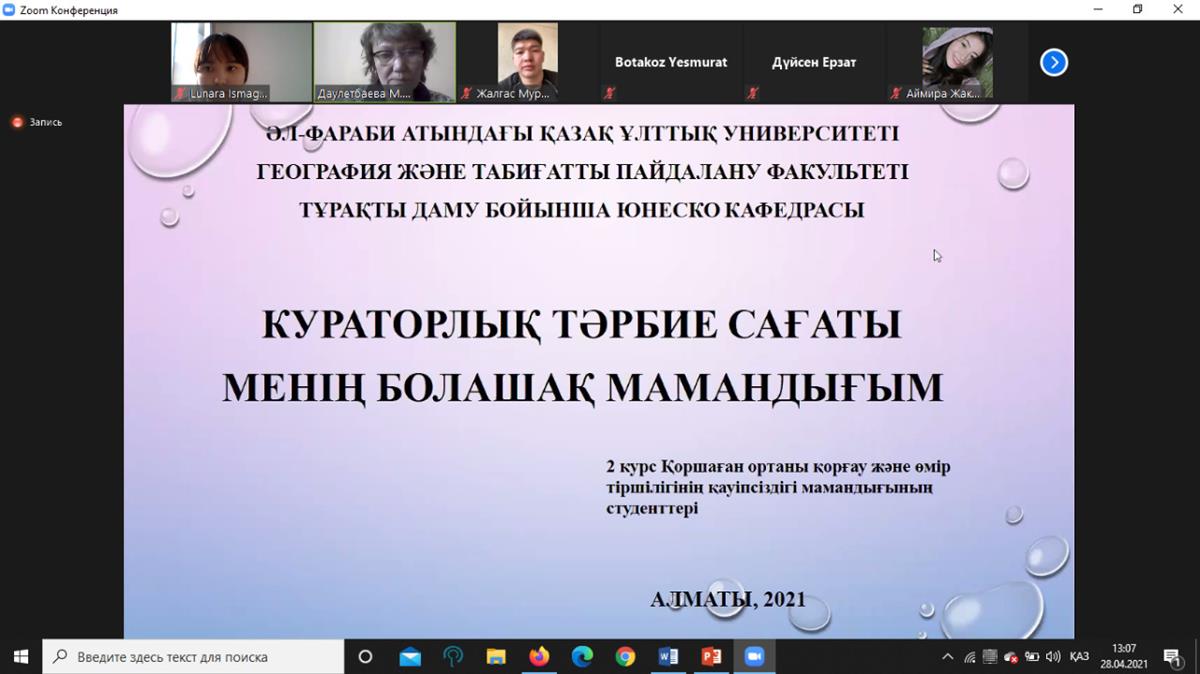Launch Firefox from the taskbar
The image size is (1200, 674).
point(539,657)
